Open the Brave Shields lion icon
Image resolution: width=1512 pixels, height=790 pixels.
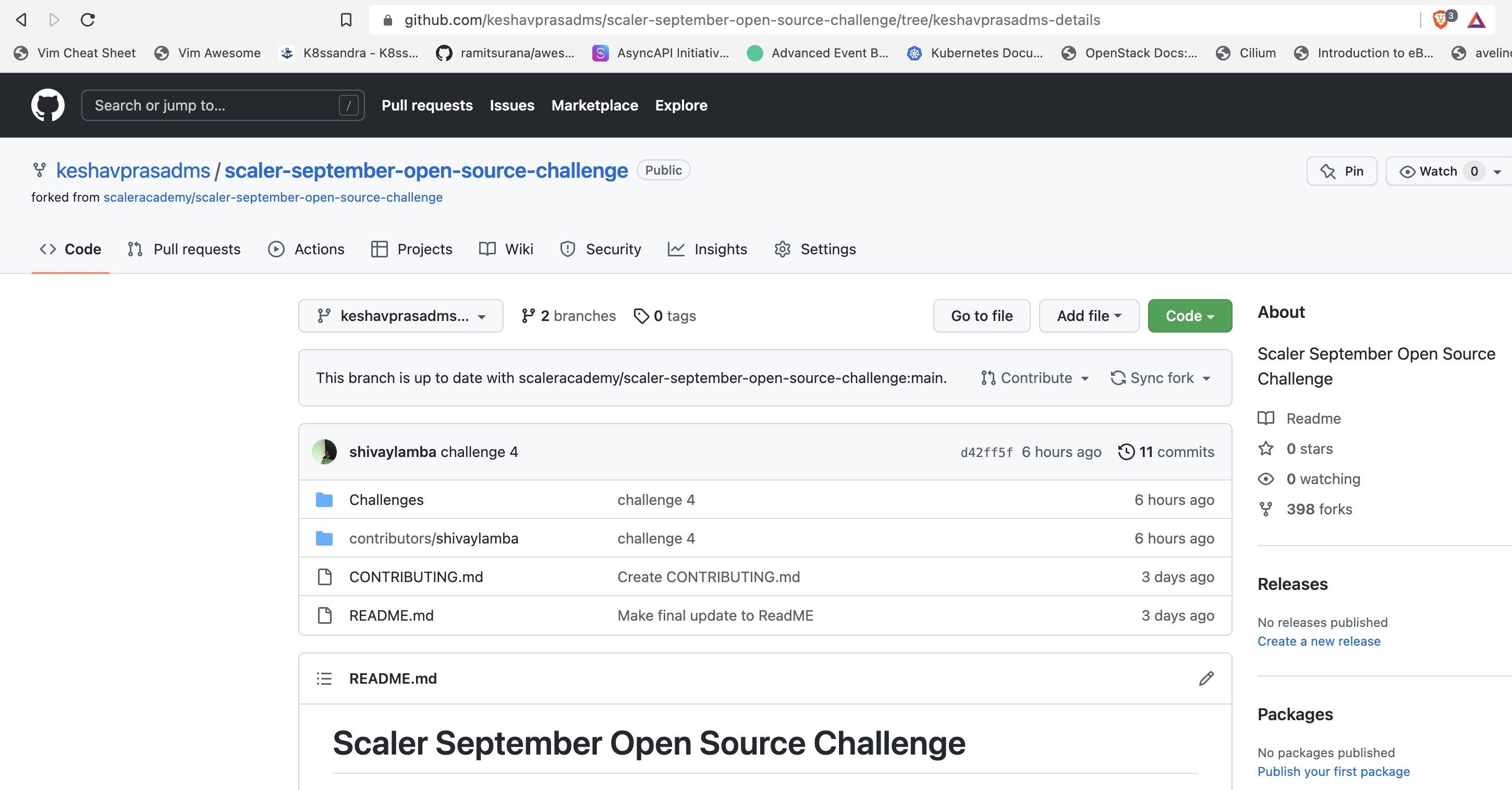[x=1441, y=20]
